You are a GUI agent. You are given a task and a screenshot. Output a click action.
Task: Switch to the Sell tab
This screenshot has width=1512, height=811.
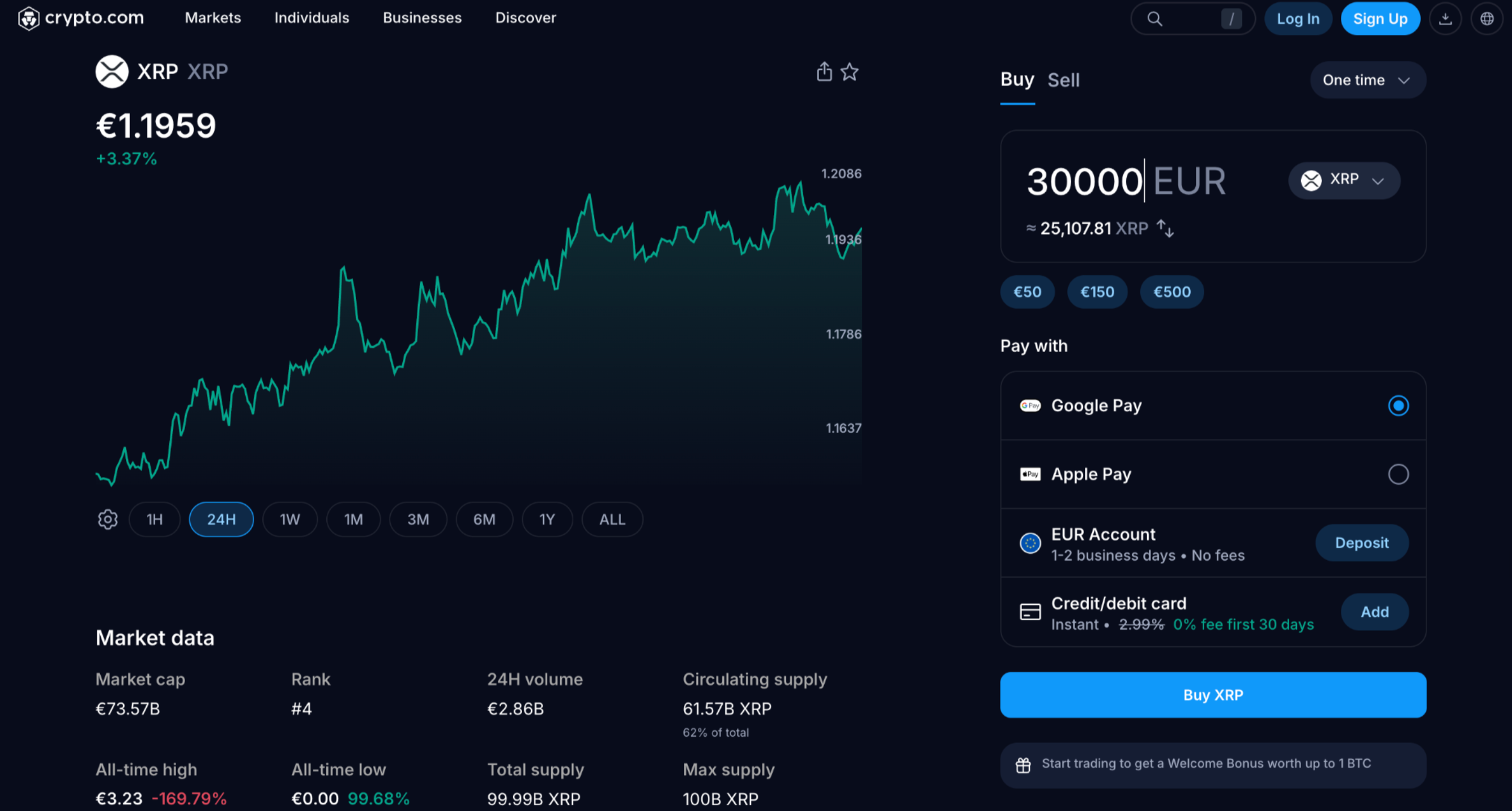(1064, 80)
